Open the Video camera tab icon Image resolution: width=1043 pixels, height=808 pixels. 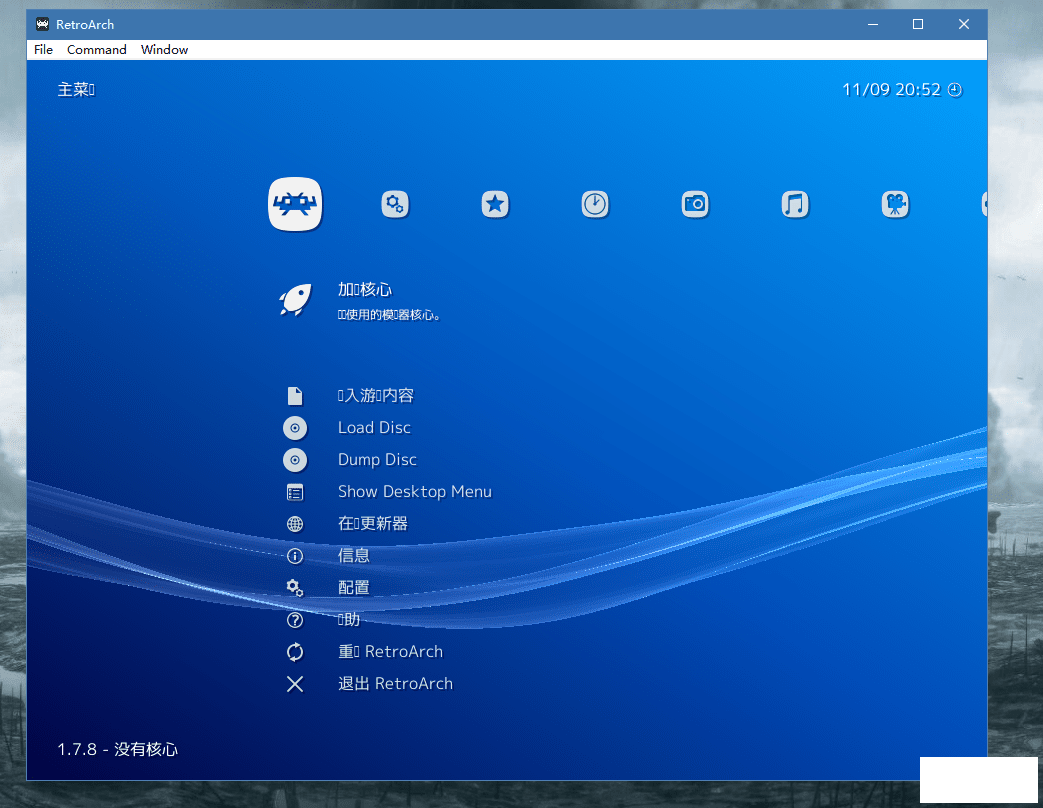[895, 203]
